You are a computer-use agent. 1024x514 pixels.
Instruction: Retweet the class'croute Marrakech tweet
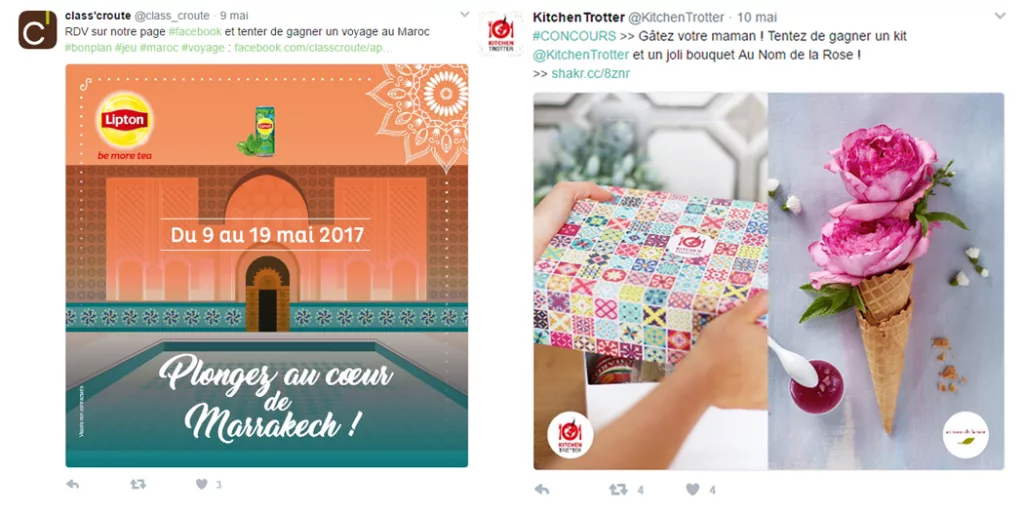point(138,485)
